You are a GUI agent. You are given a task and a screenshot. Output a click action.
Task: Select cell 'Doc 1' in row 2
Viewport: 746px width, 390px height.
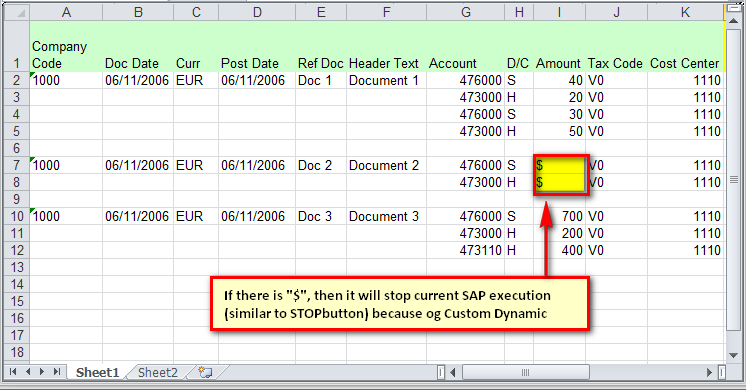point(321,80)
